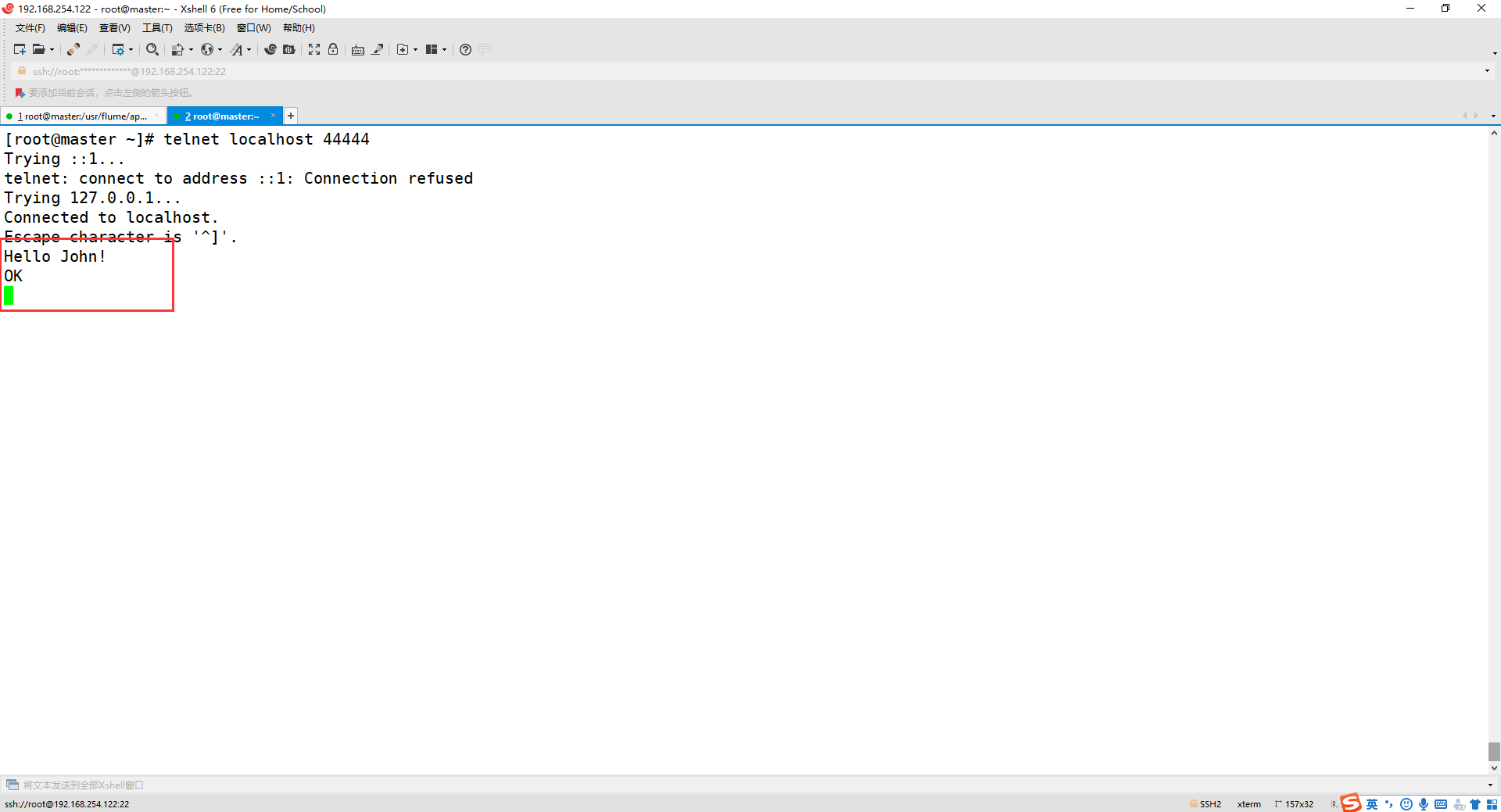The width and height of the screenshot is (1501, 812).
Task: Open the Sogou emoji smiley icon
Action: click(1406, 804)
